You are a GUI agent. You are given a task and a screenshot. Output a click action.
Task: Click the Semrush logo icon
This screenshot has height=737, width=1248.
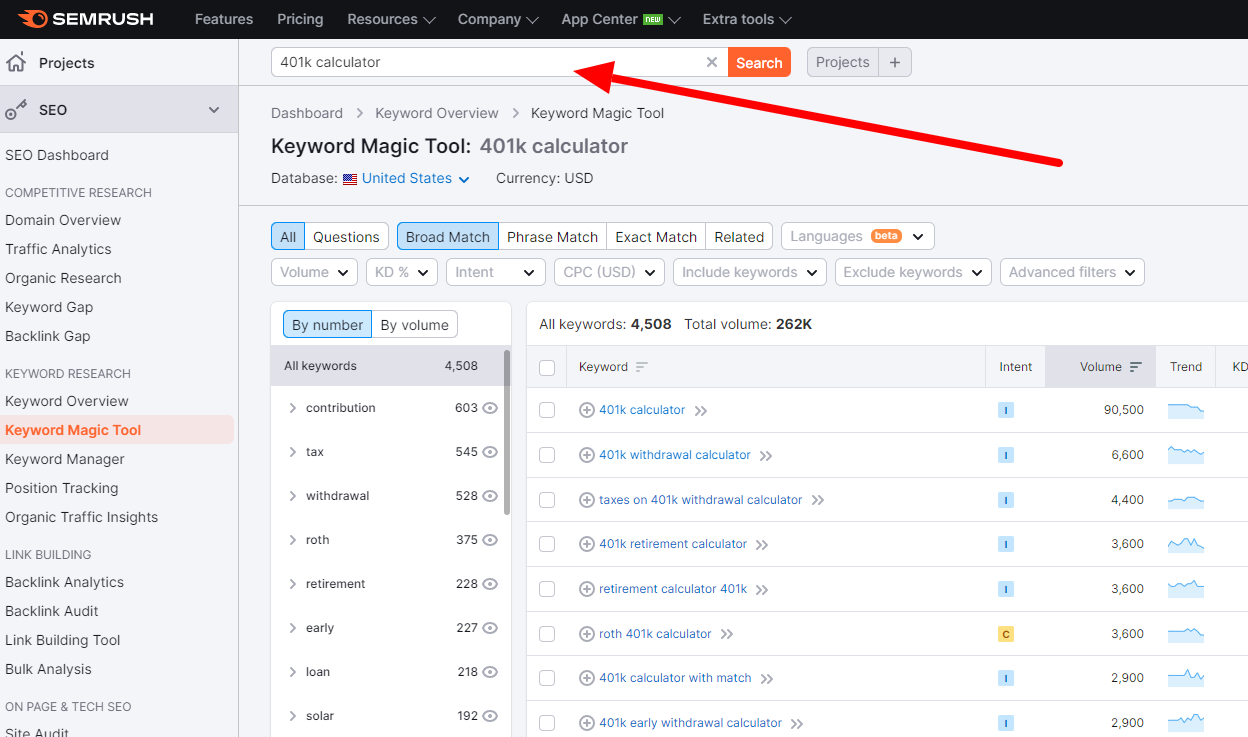pyautogui.click(x=32, y=19)
